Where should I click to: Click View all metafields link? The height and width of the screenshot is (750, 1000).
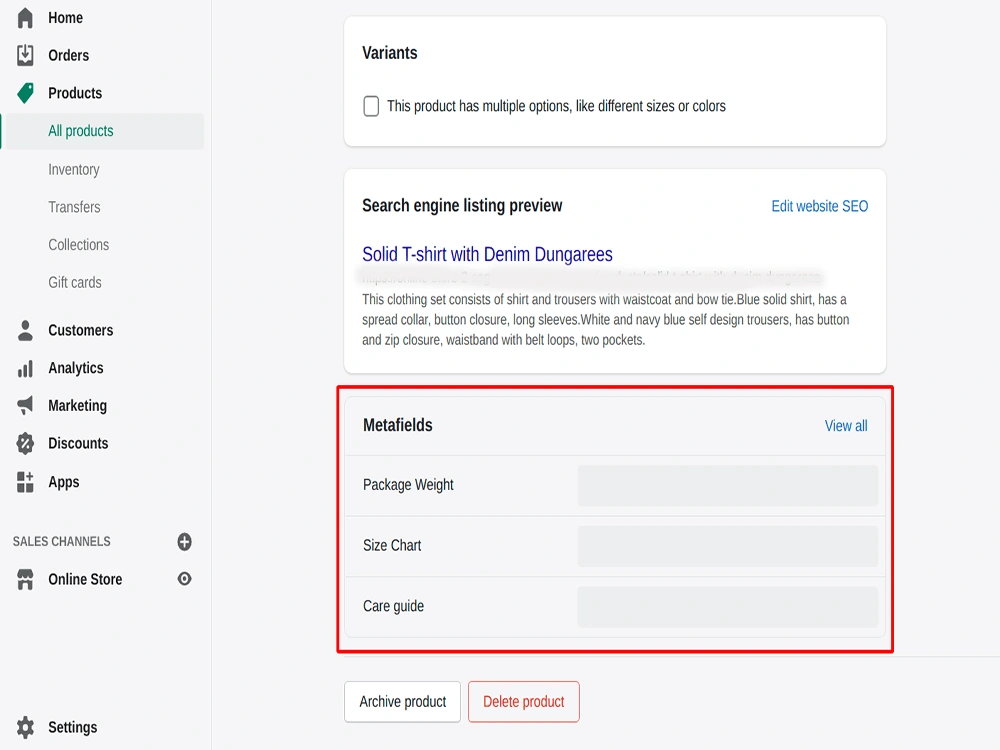(x=846, y=426)
